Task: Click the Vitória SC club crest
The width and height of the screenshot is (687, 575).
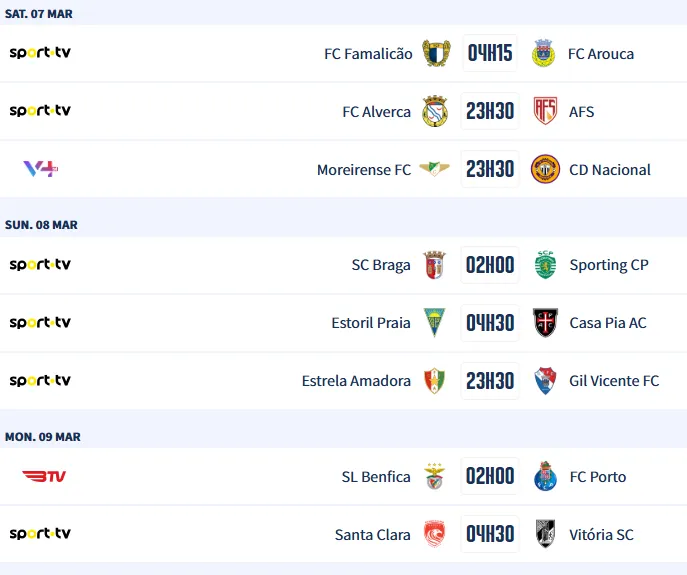Action: 545,535
